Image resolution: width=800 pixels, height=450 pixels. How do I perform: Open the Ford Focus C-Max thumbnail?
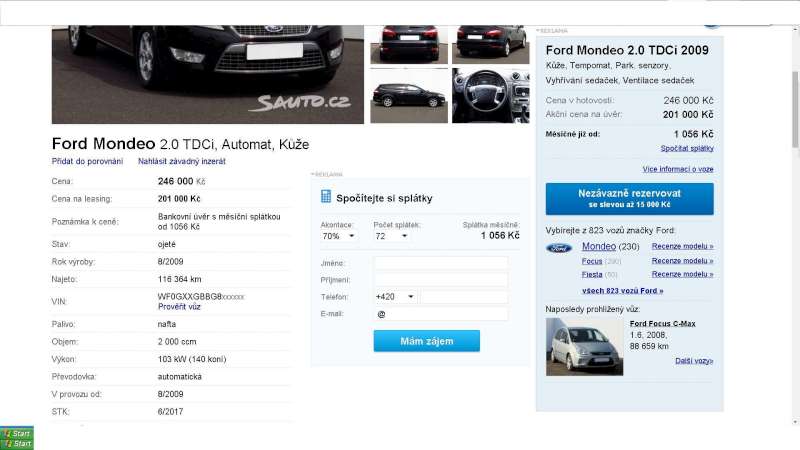[x=584, y=347]
